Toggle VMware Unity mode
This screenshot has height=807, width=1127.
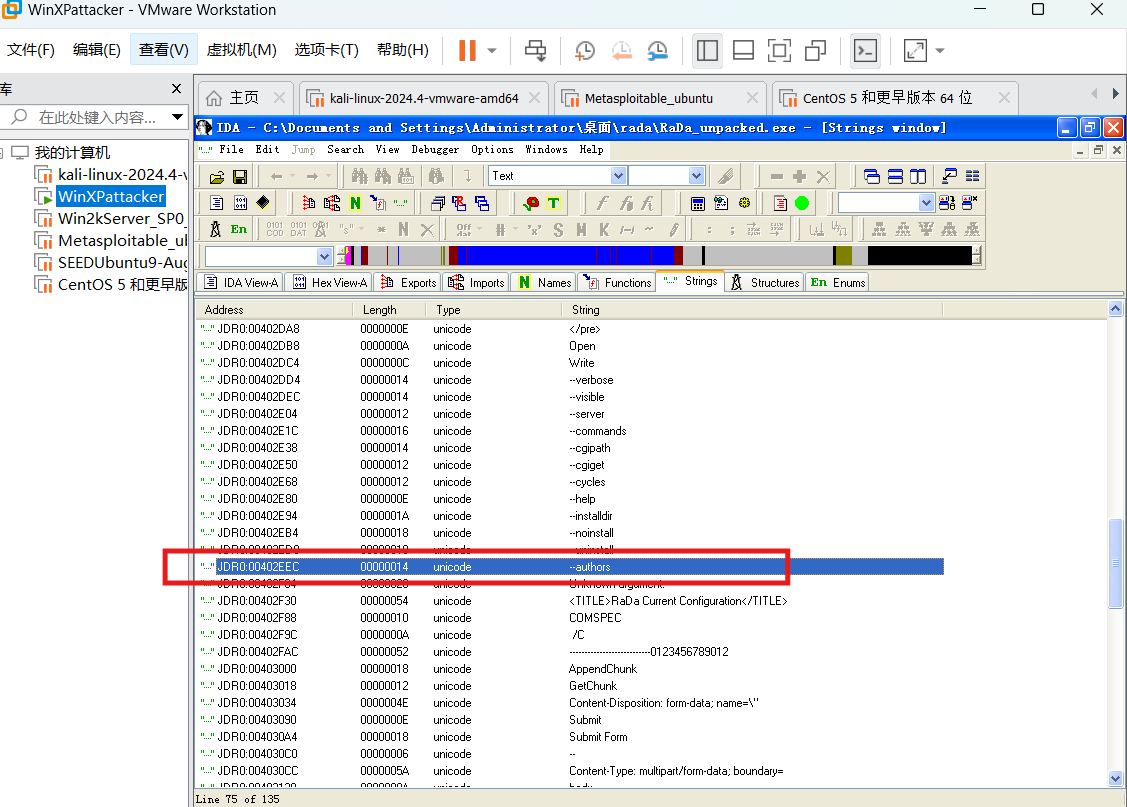click(x=815, y=50)
